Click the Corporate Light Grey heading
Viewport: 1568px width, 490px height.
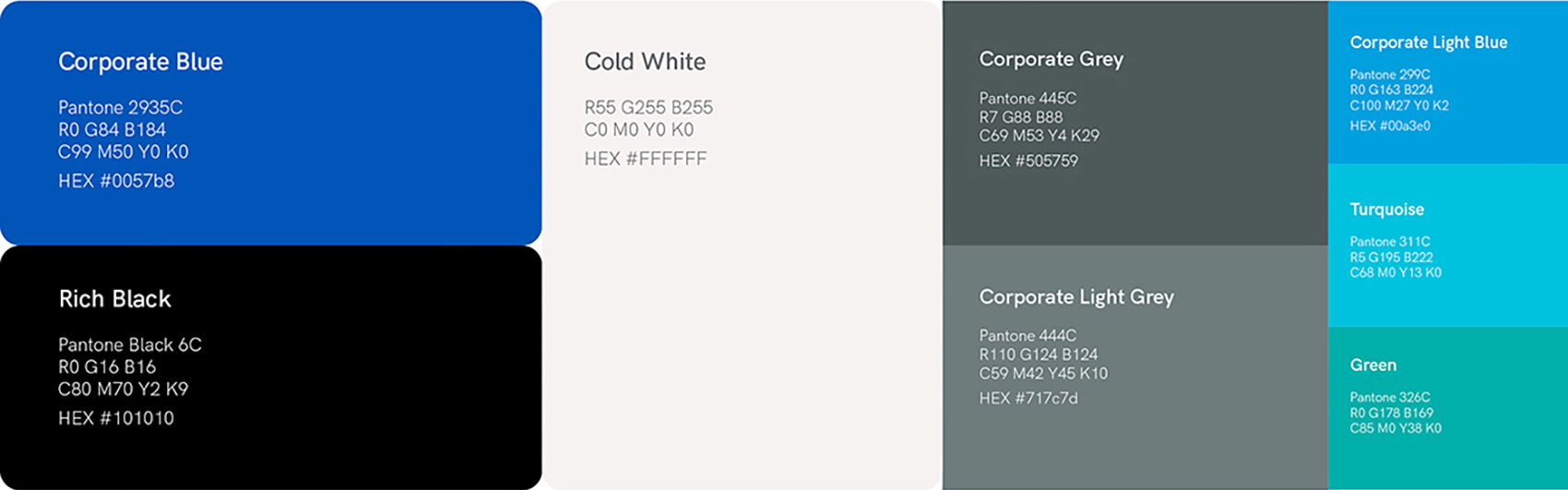click(x=1076, y=297)
